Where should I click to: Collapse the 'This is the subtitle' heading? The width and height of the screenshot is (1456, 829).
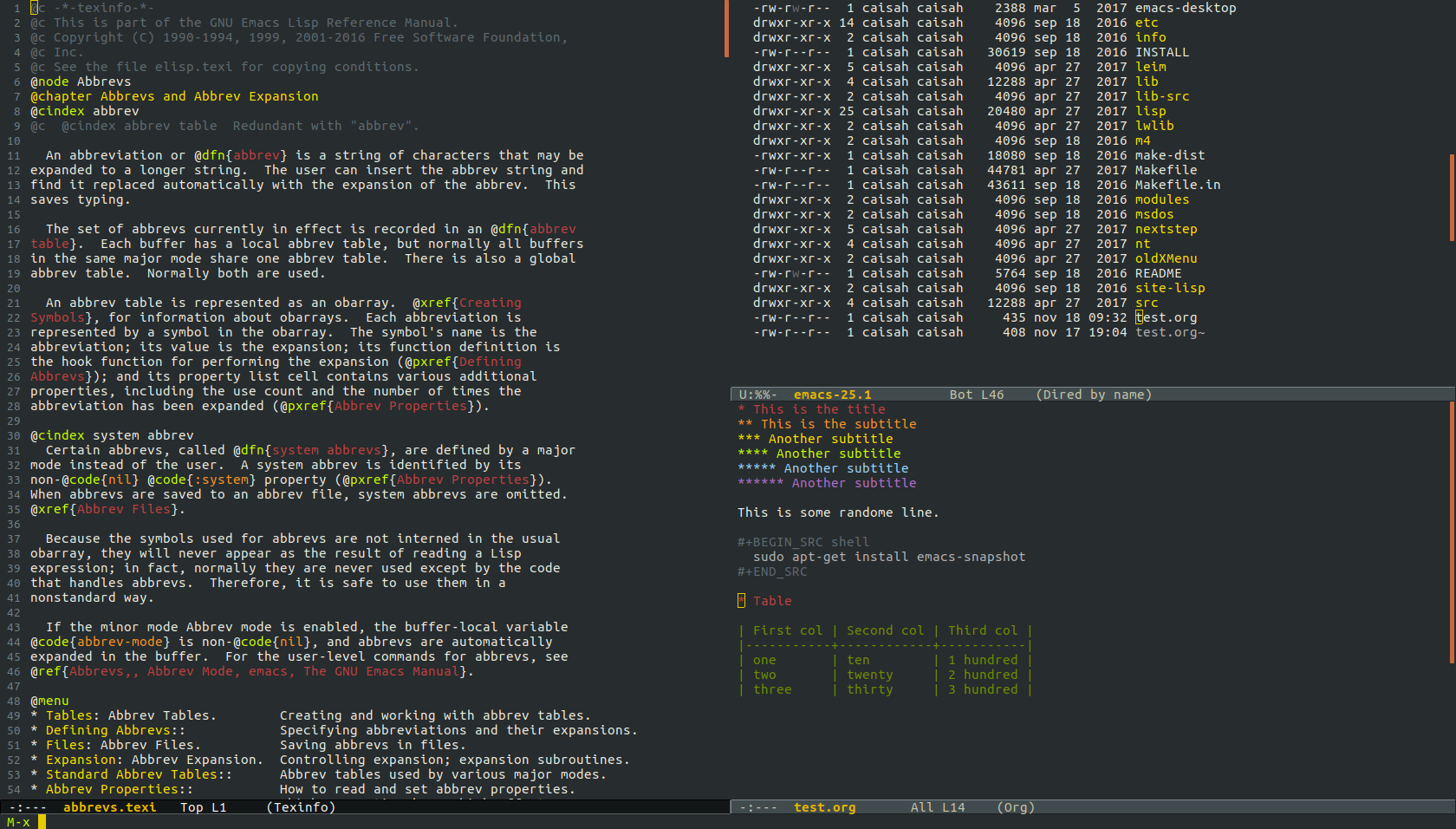827,424
